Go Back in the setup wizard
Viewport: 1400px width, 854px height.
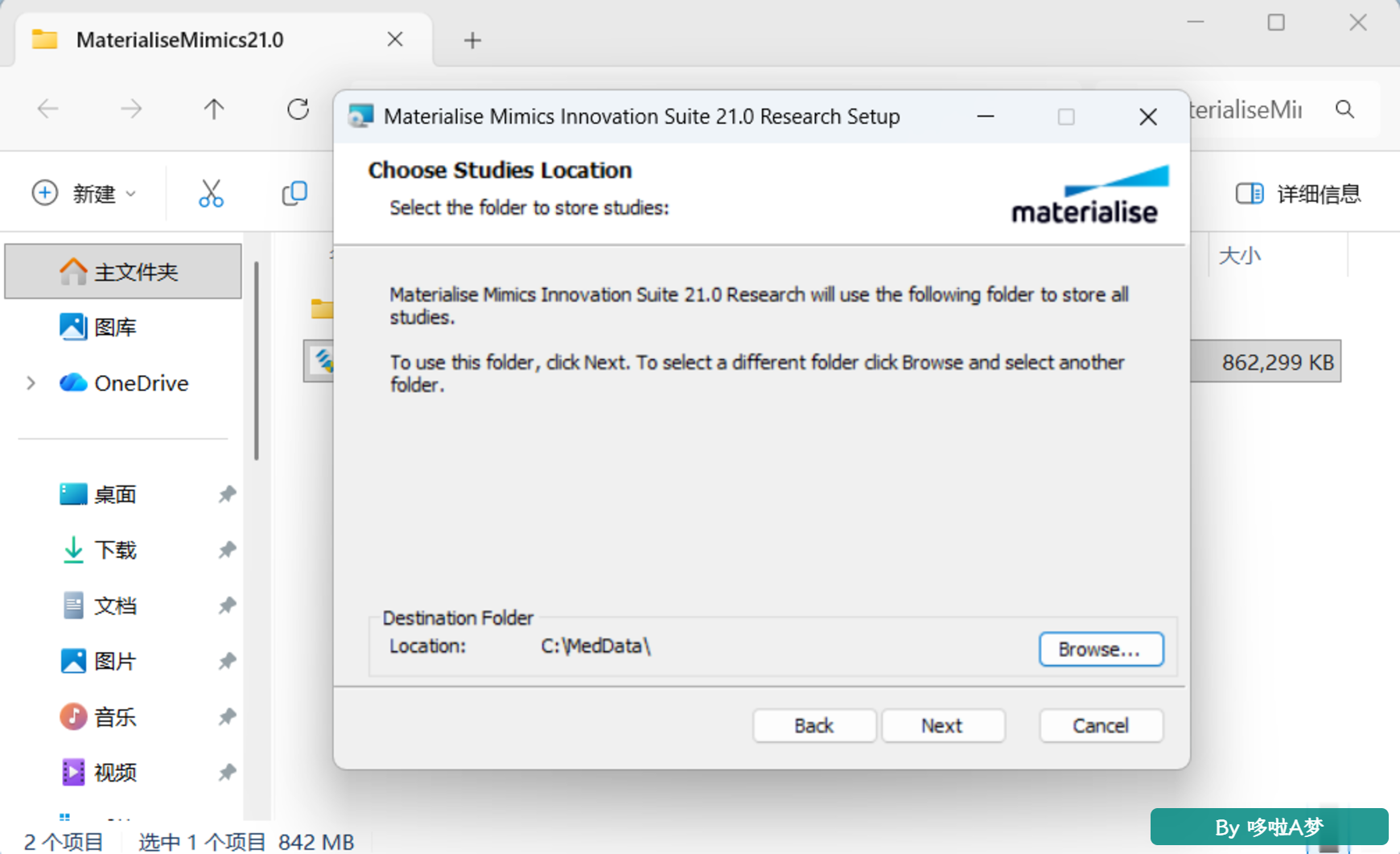point(814,725)
